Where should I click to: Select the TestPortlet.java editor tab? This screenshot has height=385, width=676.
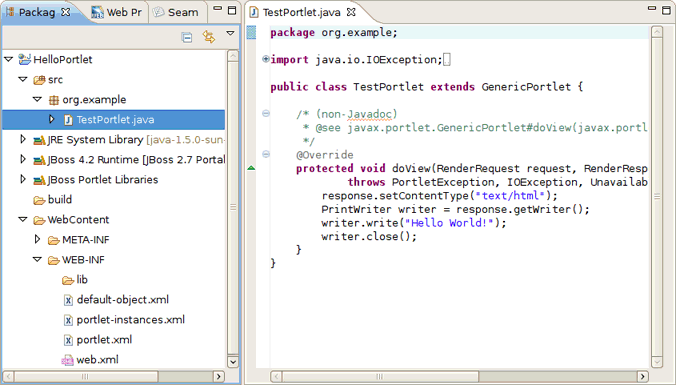(302, 13)
